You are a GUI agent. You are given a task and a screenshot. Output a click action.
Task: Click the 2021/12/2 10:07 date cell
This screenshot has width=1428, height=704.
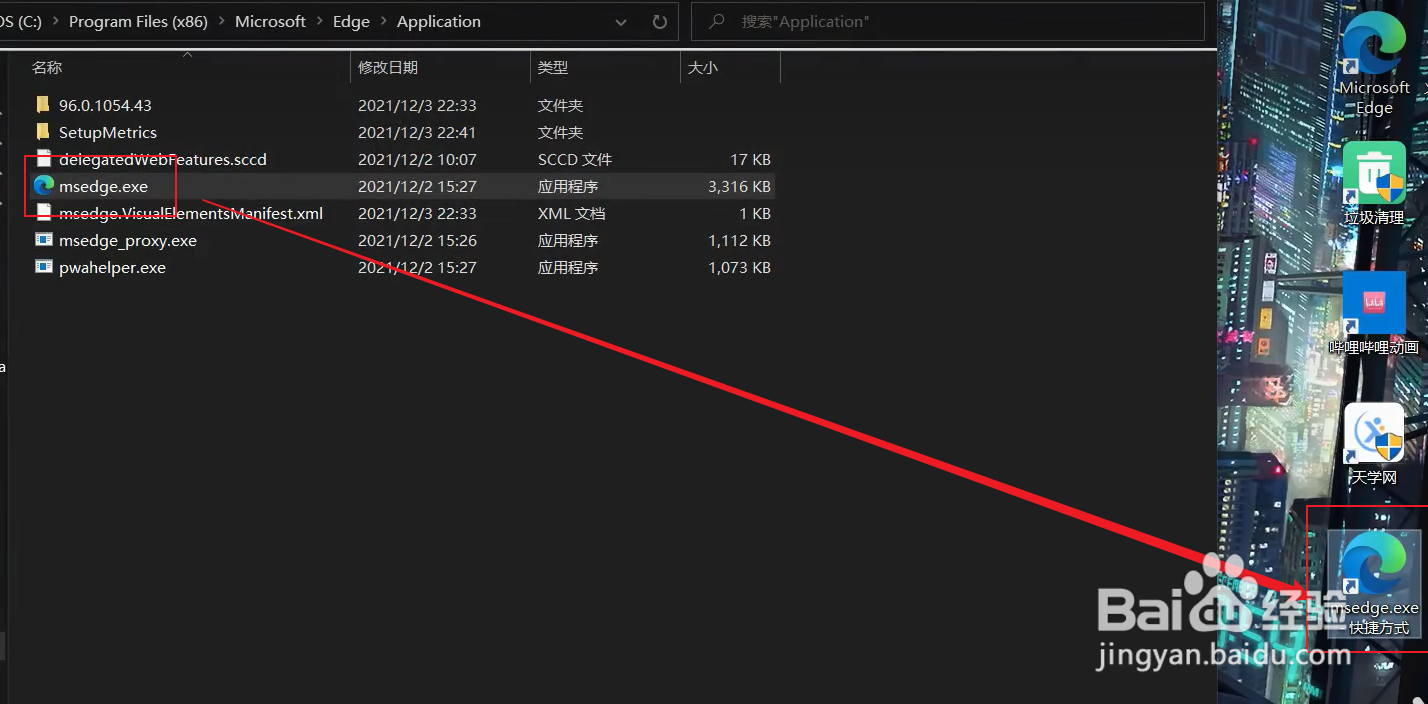pos(417,159)
